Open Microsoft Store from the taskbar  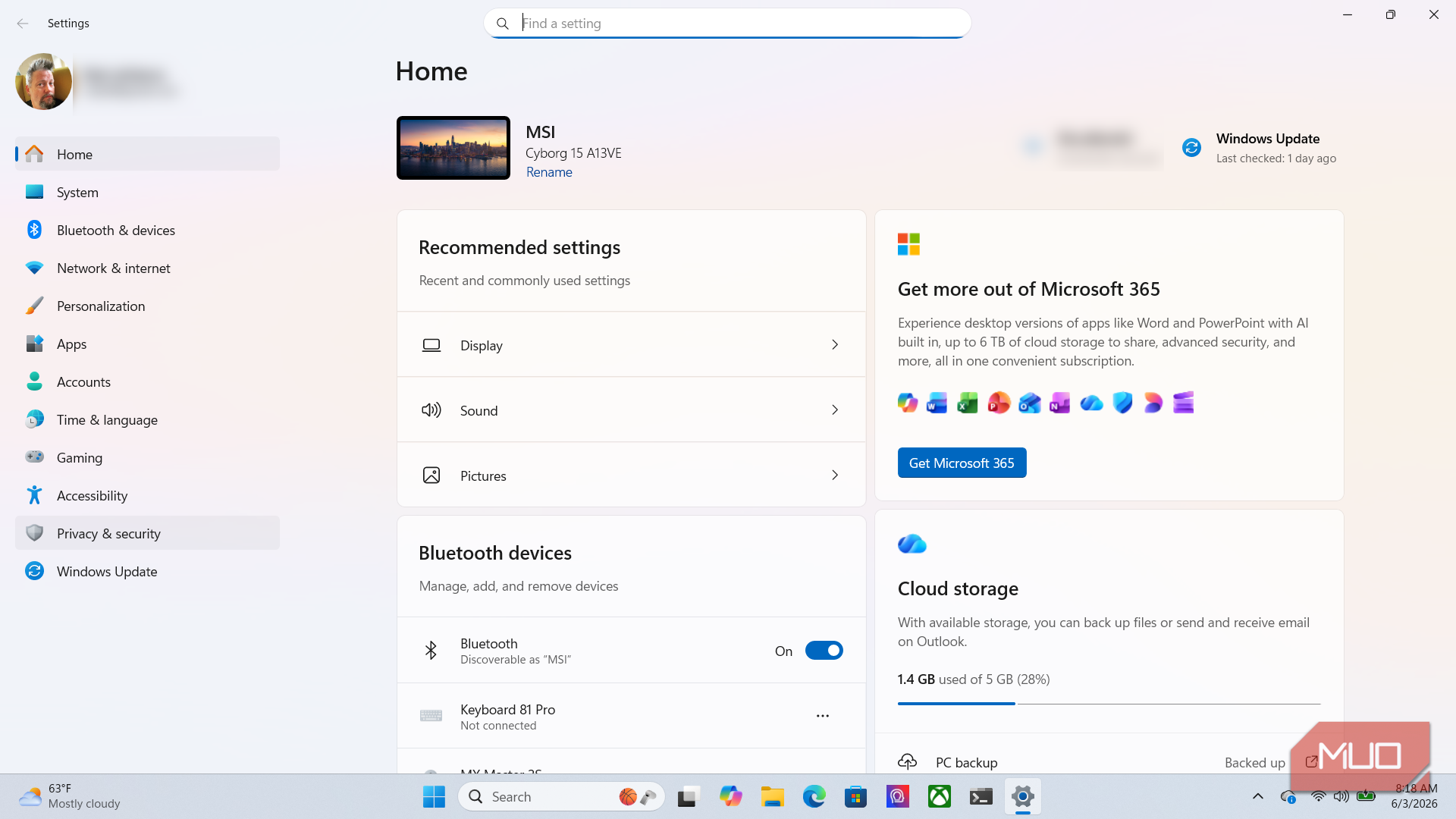click(x=855, y=796)
